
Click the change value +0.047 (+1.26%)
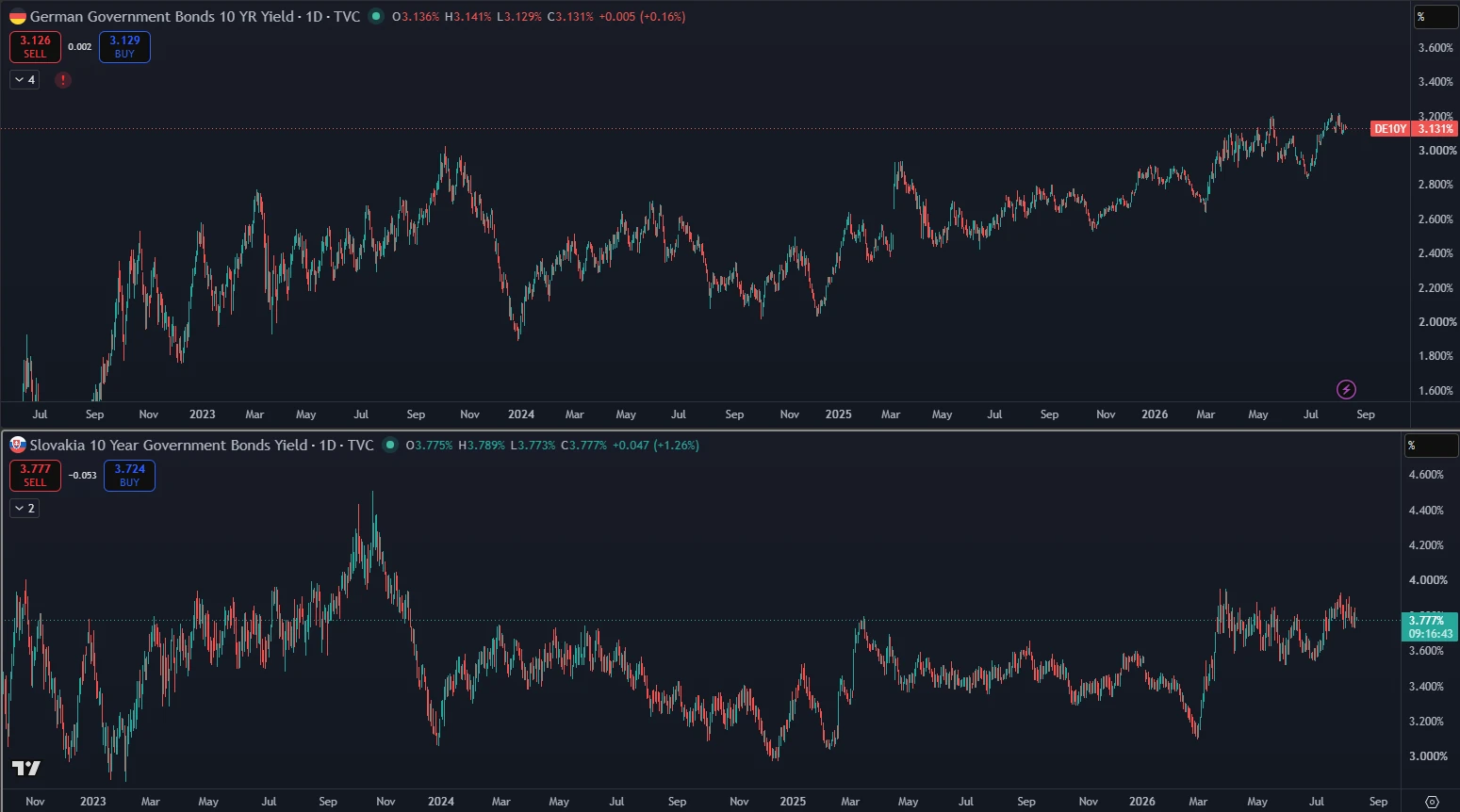pos(656,446)
